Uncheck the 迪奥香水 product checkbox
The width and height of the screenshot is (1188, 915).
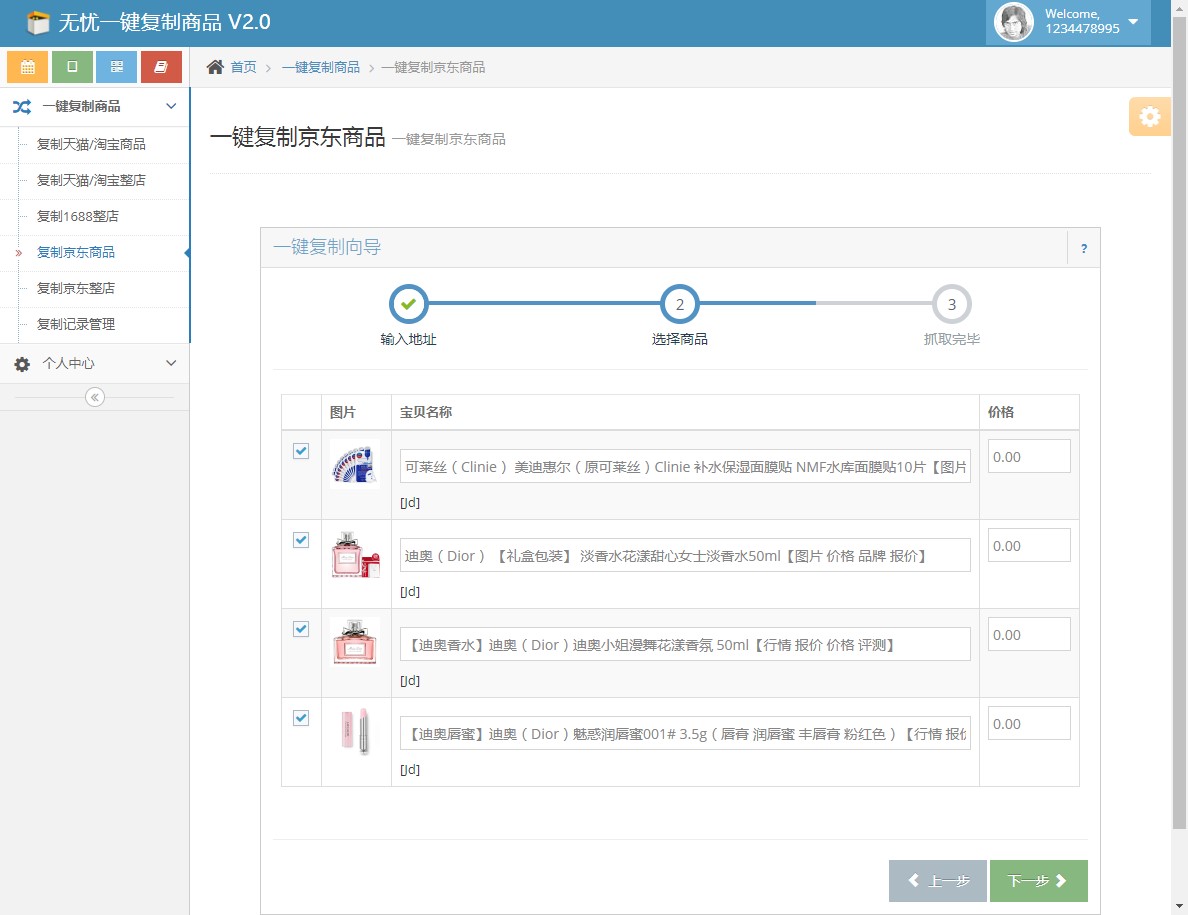coord(301,629)
